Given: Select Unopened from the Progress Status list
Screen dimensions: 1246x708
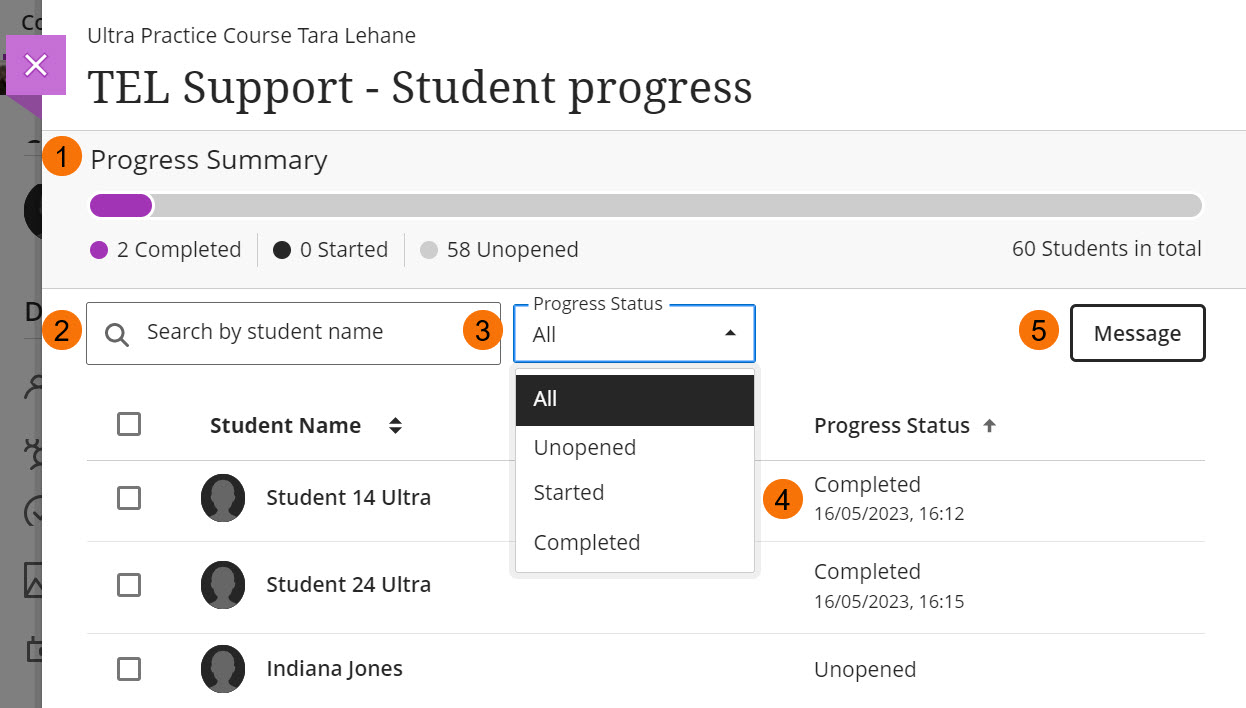Looking at the screenshot, I should click(x=584, y=447).
